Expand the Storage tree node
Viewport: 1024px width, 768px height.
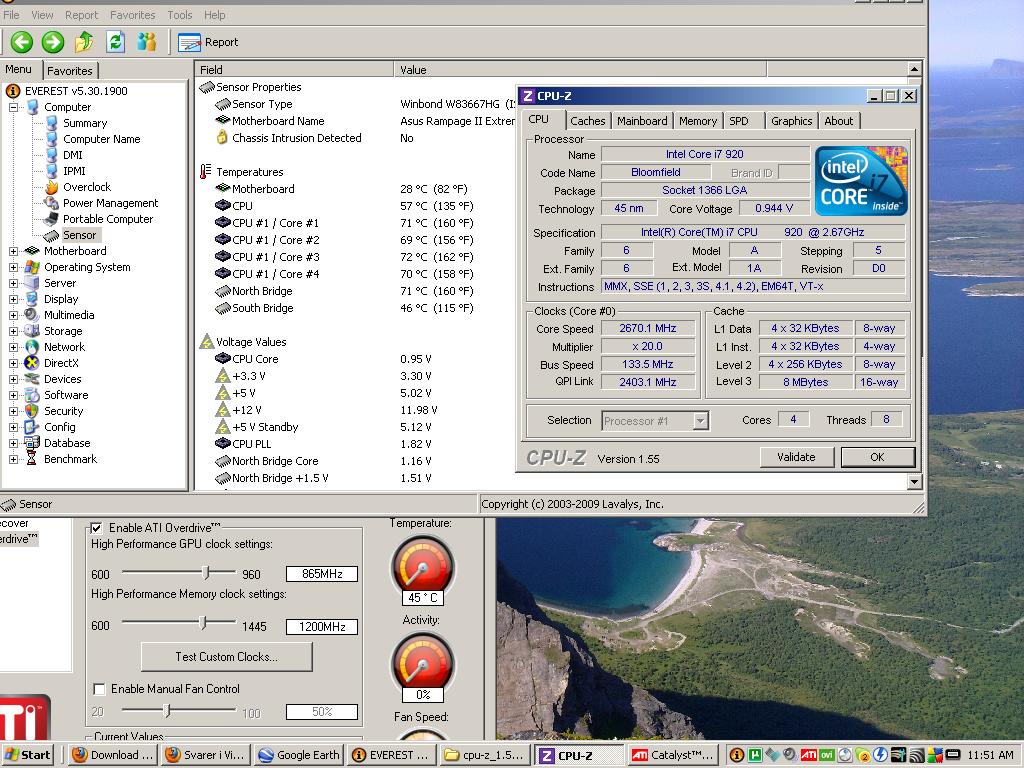tap(13, 331)
